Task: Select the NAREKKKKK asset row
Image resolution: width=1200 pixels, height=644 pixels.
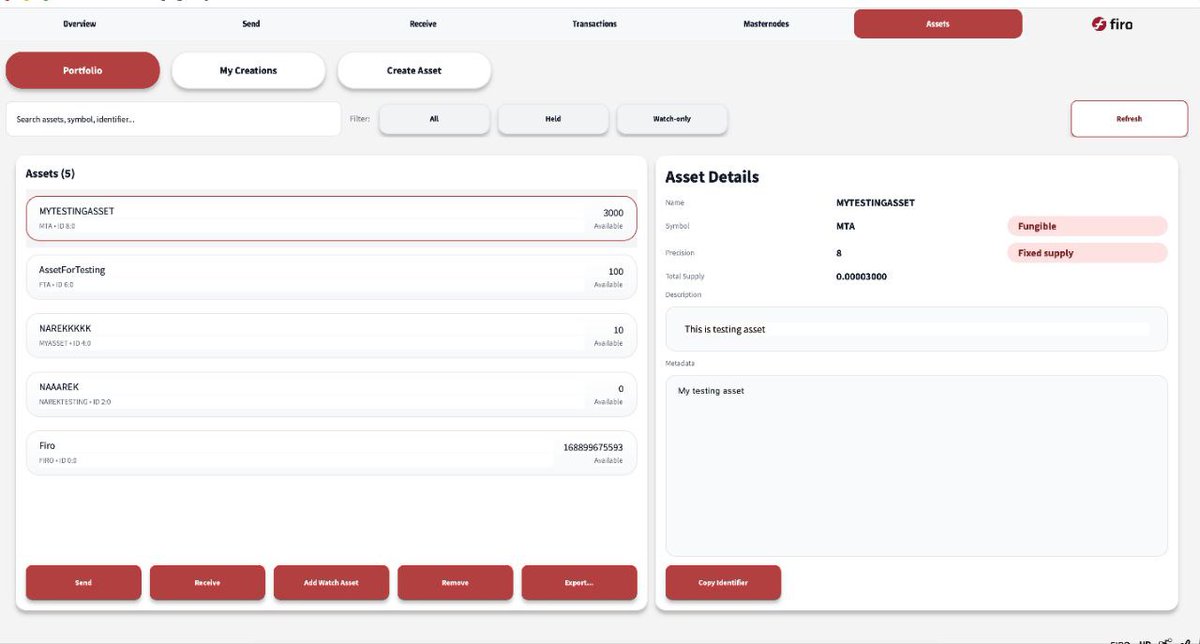Action: pyautogui.click(x=331, y=335)
